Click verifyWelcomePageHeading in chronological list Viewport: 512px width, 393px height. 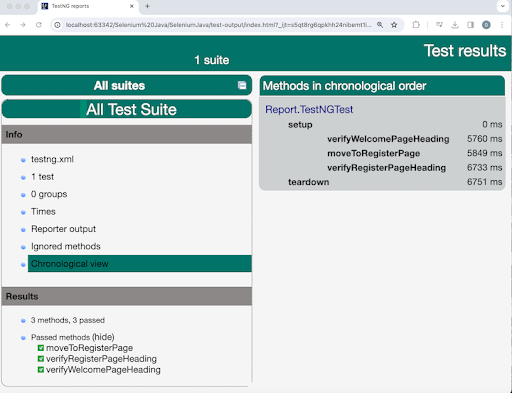pos(388,139)
